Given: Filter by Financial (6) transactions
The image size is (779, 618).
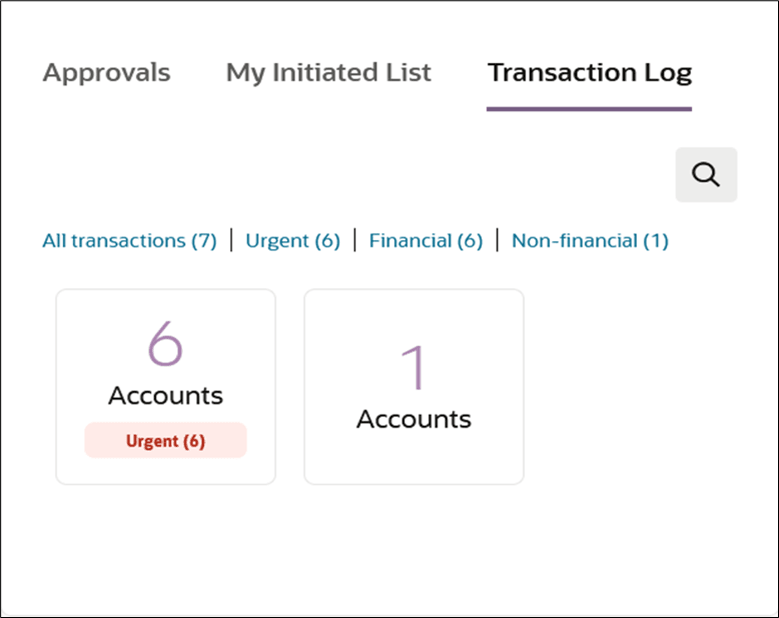Looking at the screenshot, I should click(x=425, y=241).
